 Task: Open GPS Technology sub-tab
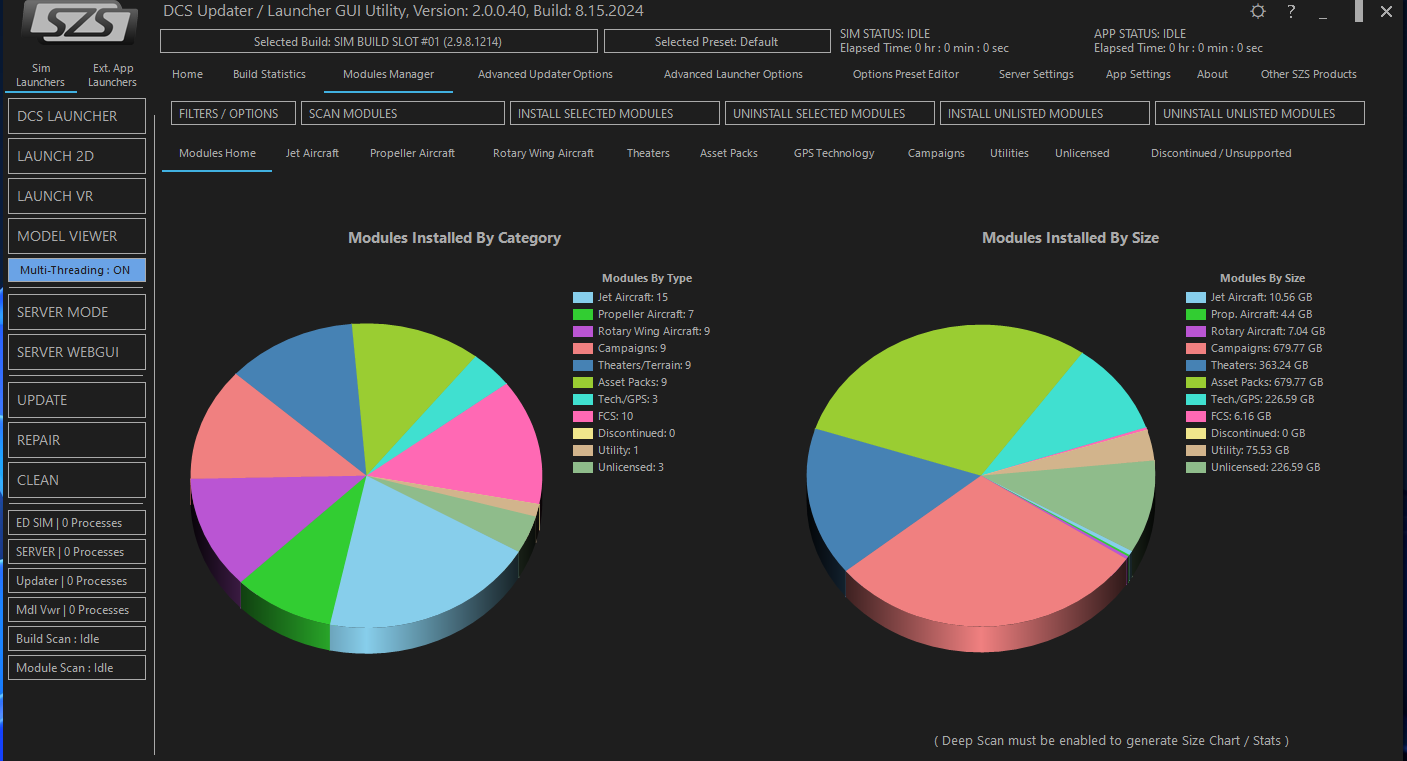tap(834, 153)
